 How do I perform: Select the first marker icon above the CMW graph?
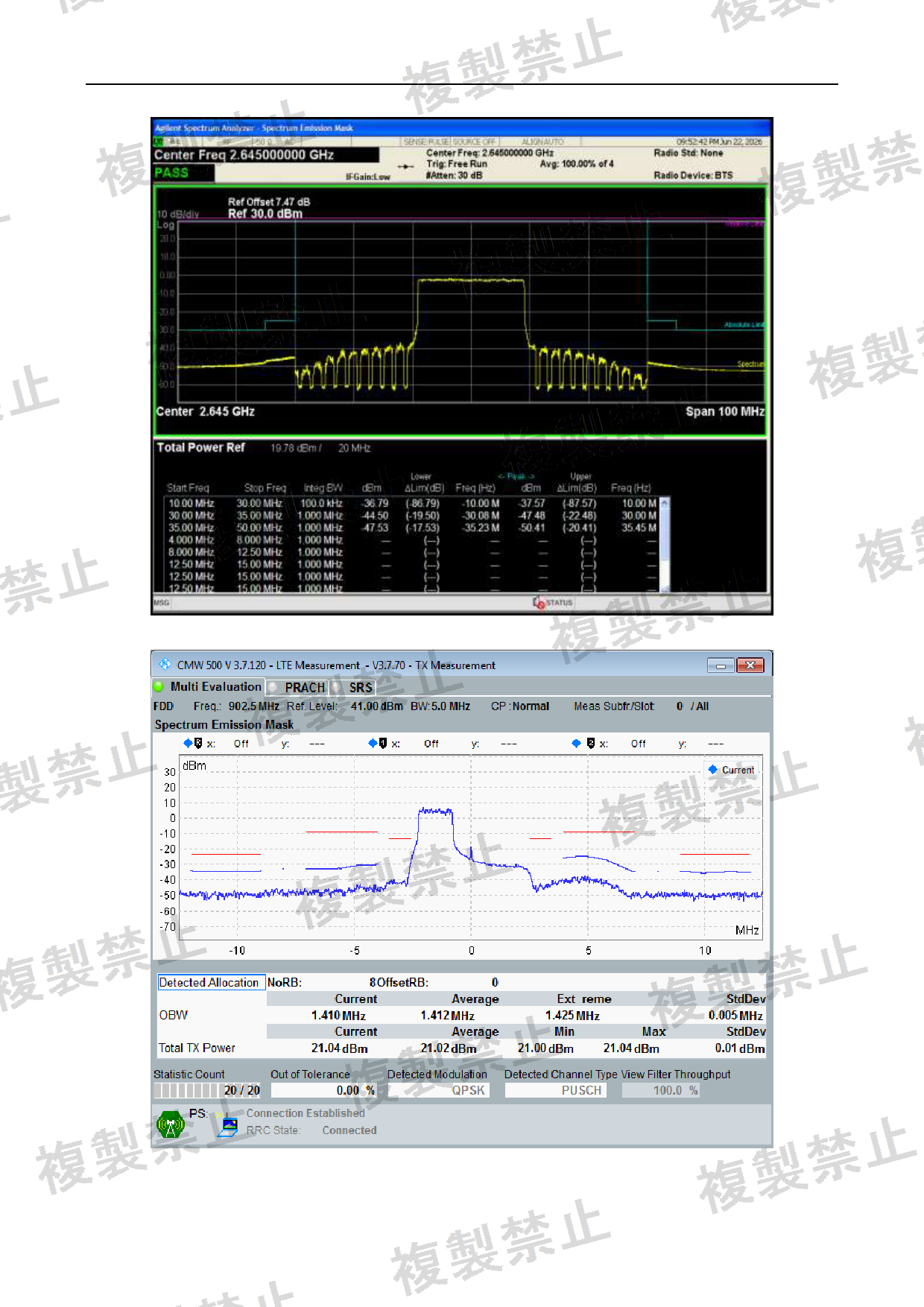(x=193, y=743)
